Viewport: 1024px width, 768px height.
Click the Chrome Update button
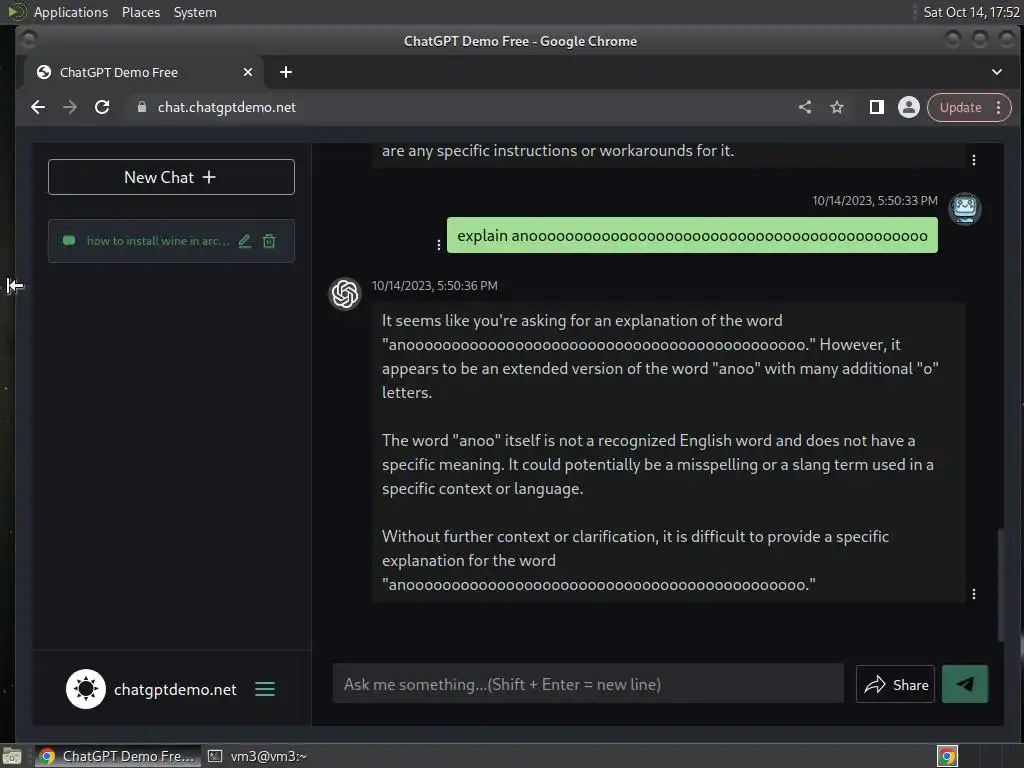pyautogui.click(x=960, y=107)
